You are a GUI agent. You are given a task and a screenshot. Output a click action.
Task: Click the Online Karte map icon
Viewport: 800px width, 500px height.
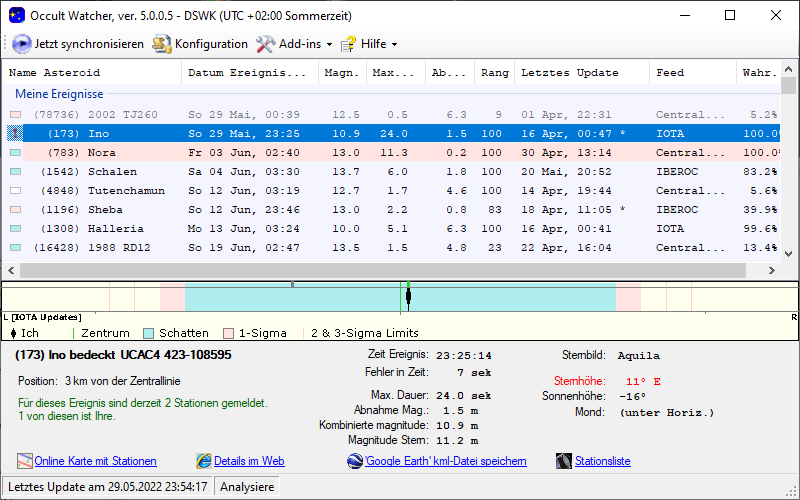tap(25, 461)
